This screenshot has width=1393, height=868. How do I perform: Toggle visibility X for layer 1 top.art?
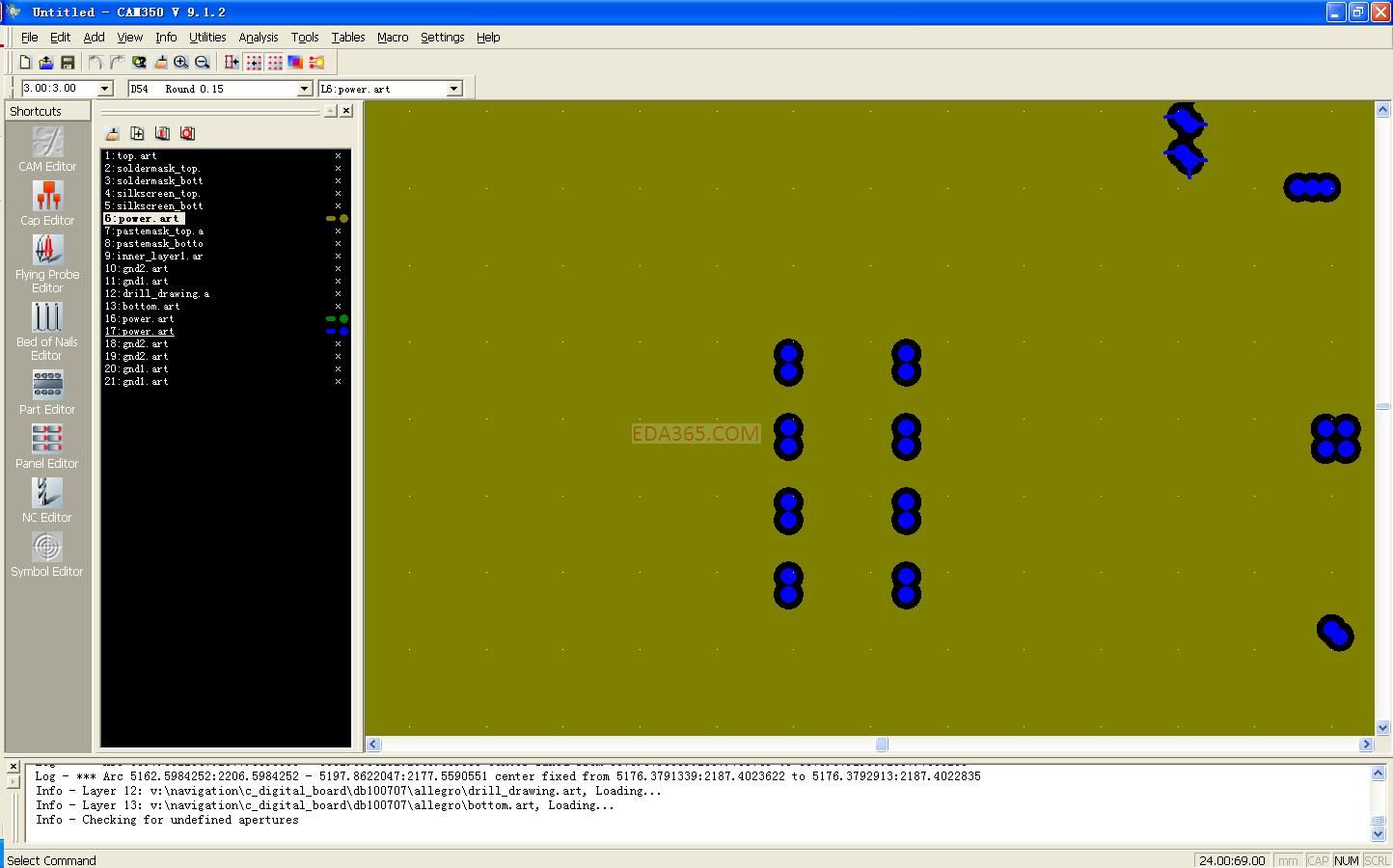[x=338, y=155]
